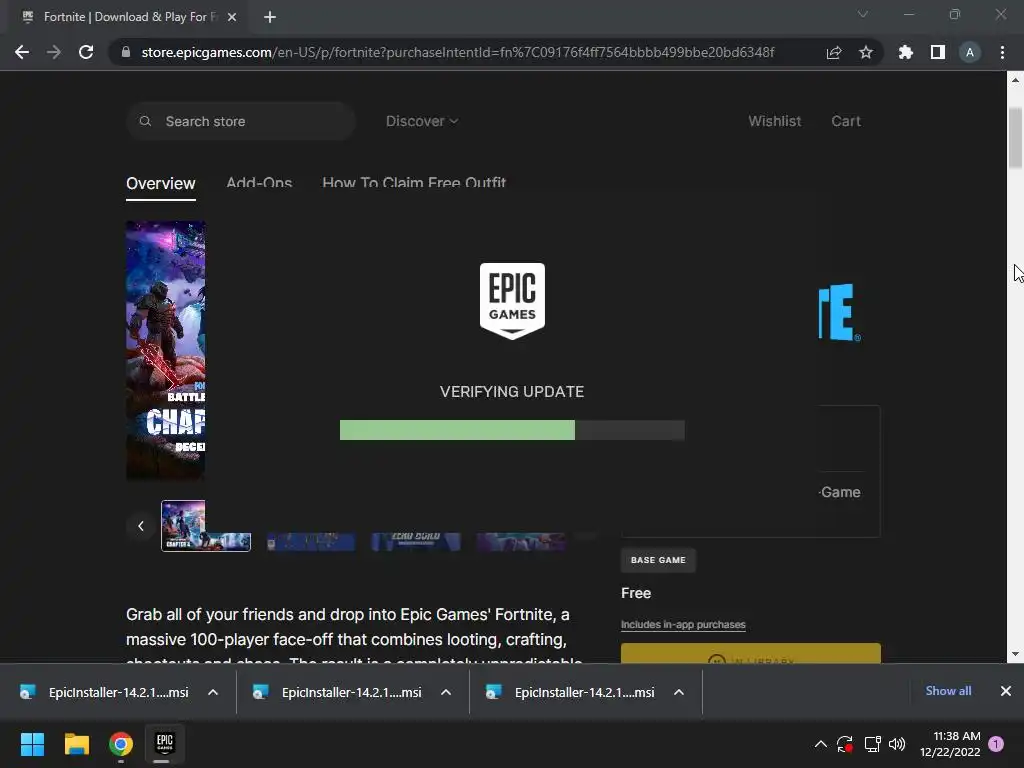Click the scrollbar up arrow
Viewport: 1024px width, 768px height.
pyautogui.click(x=1015, y=80)
